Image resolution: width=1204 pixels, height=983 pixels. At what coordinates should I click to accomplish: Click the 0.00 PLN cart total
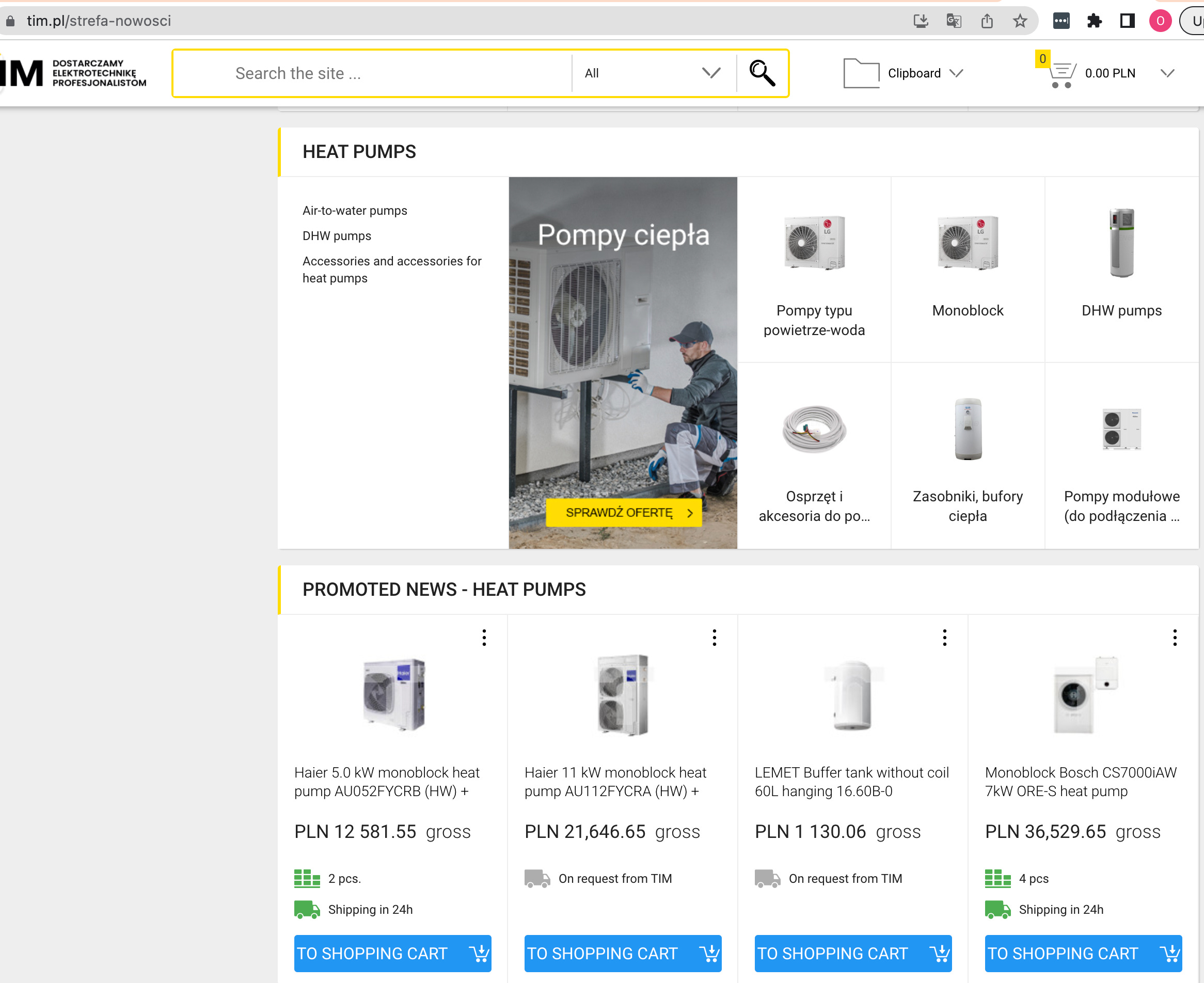coord(1110,74)
